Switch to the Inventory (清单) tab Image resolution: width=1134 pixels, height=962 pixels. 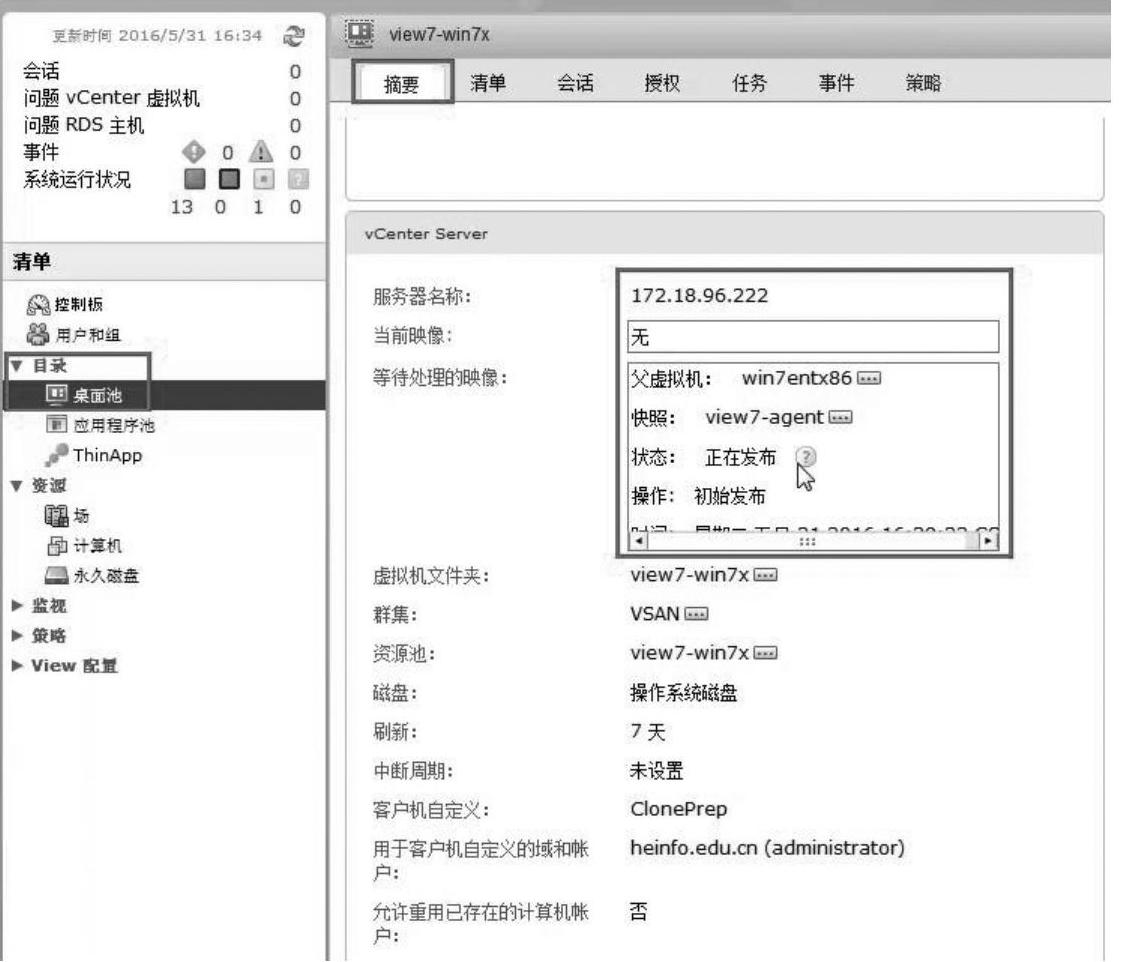488,83
